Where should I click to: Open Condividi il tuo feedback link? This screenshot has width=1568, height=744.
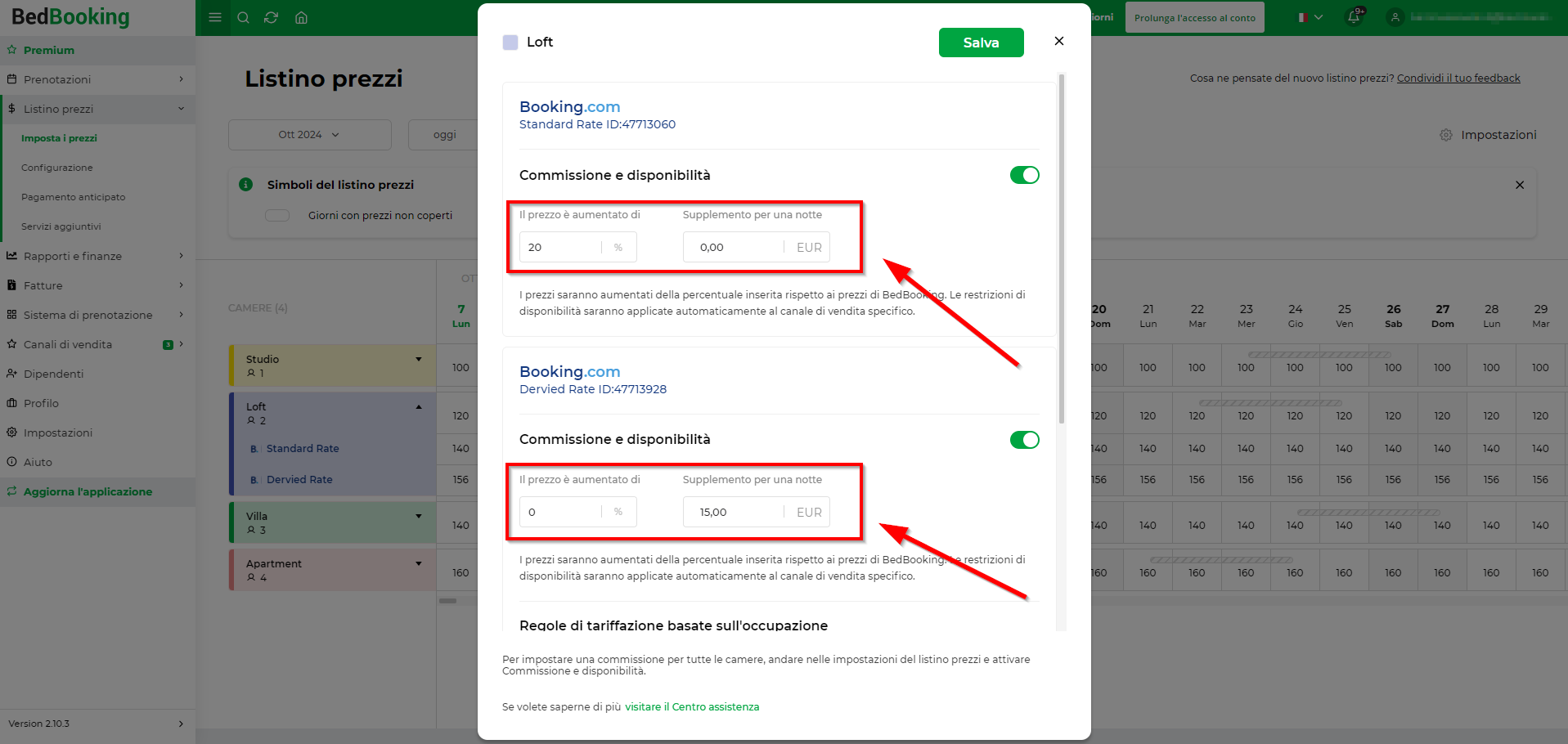(1458, 78)
